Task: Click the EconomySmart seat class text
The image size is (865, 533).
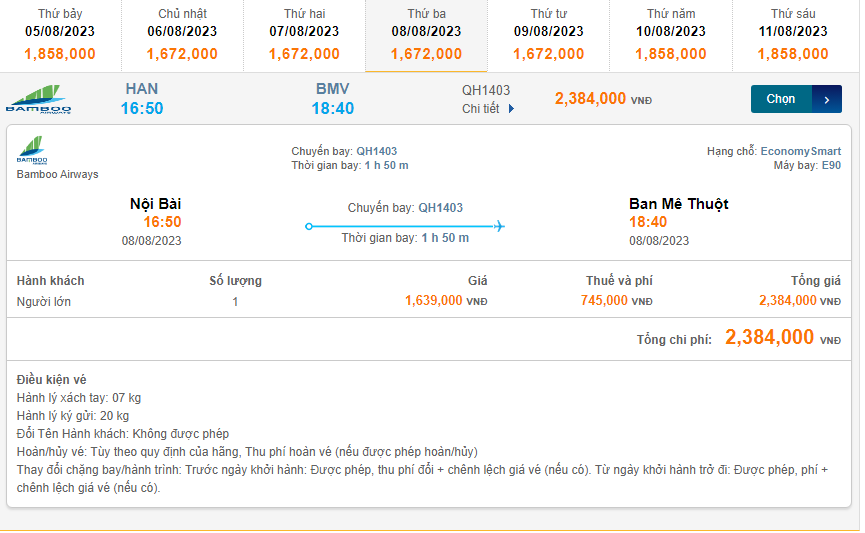Action: click(801, 151)
